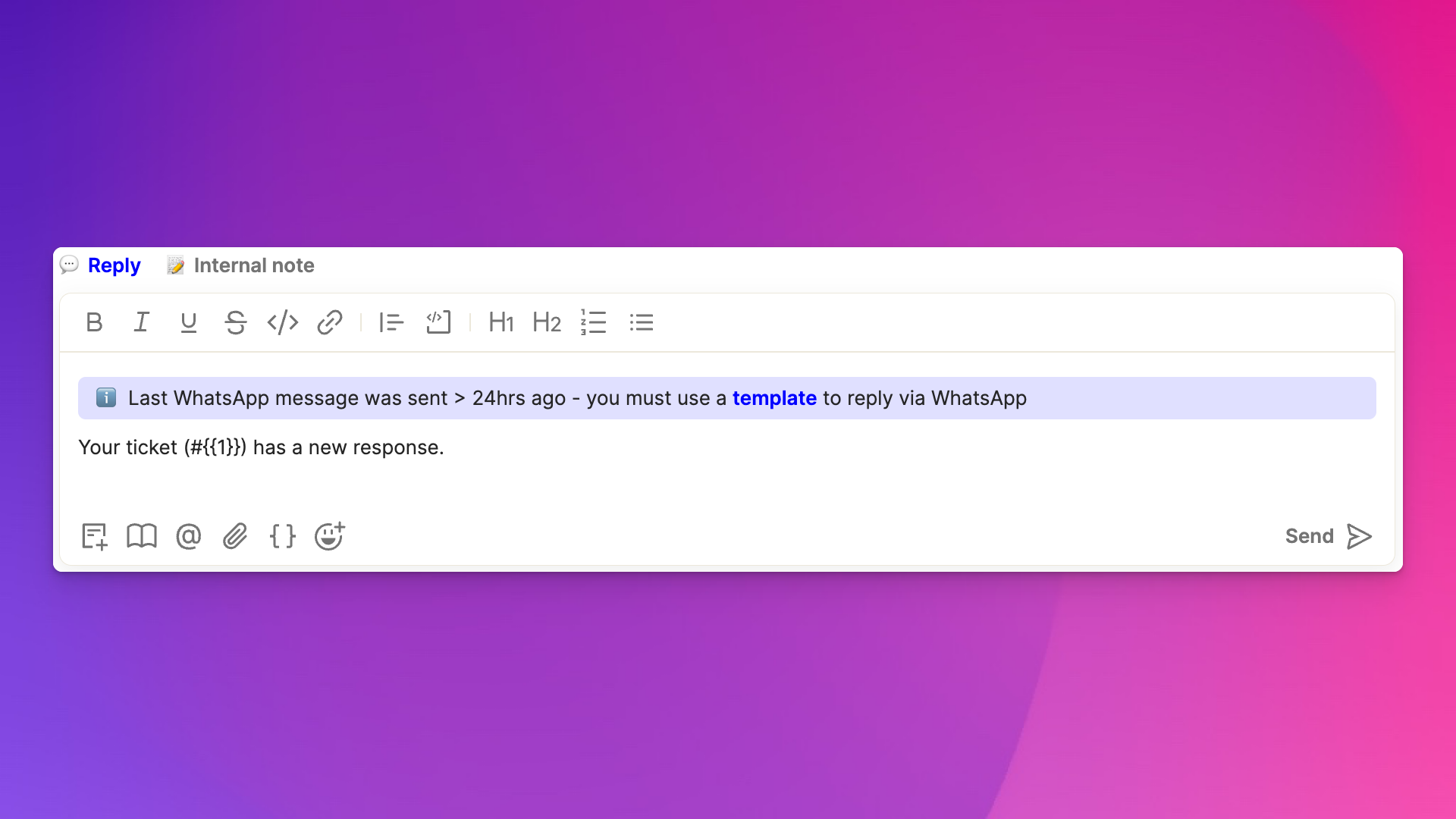
Task: Insert a code block
Action: point(438,322)
